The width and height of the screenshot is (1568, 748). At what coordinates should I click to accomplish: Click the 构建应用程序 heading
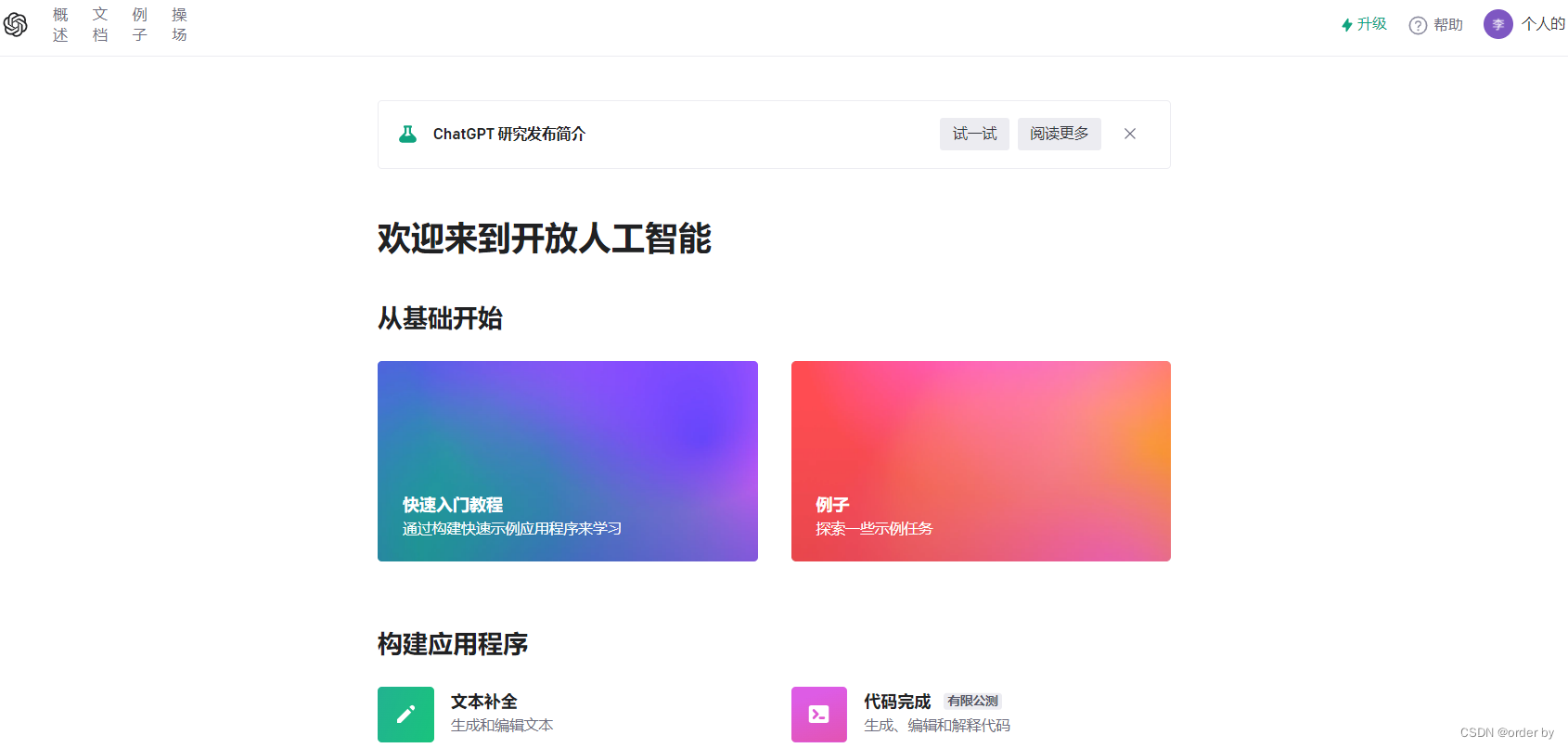453,644
